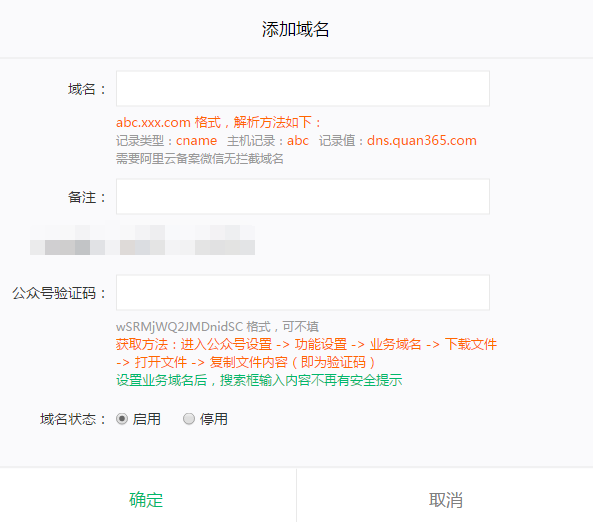The width and height of the screenshot is (593, 522).
Task: Click the 停用 option label text
Action: (214, 419)
